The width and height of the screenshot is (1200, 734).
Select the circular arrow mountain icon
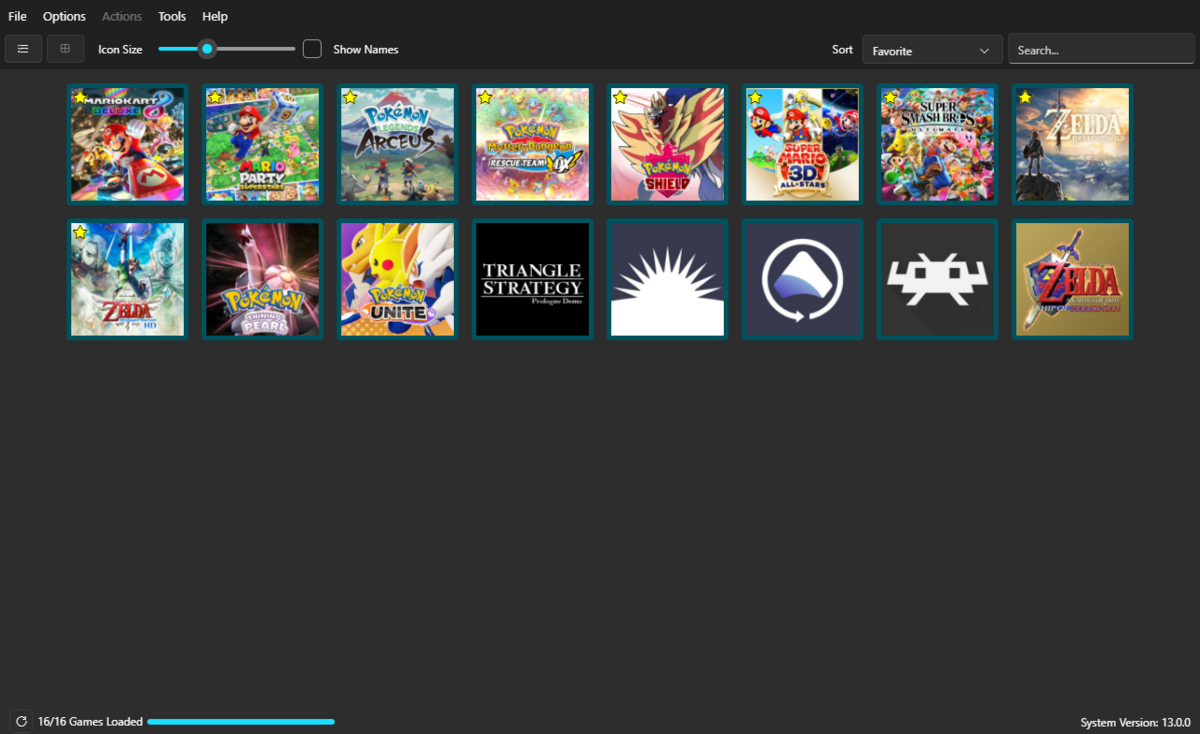pos(802,279)
